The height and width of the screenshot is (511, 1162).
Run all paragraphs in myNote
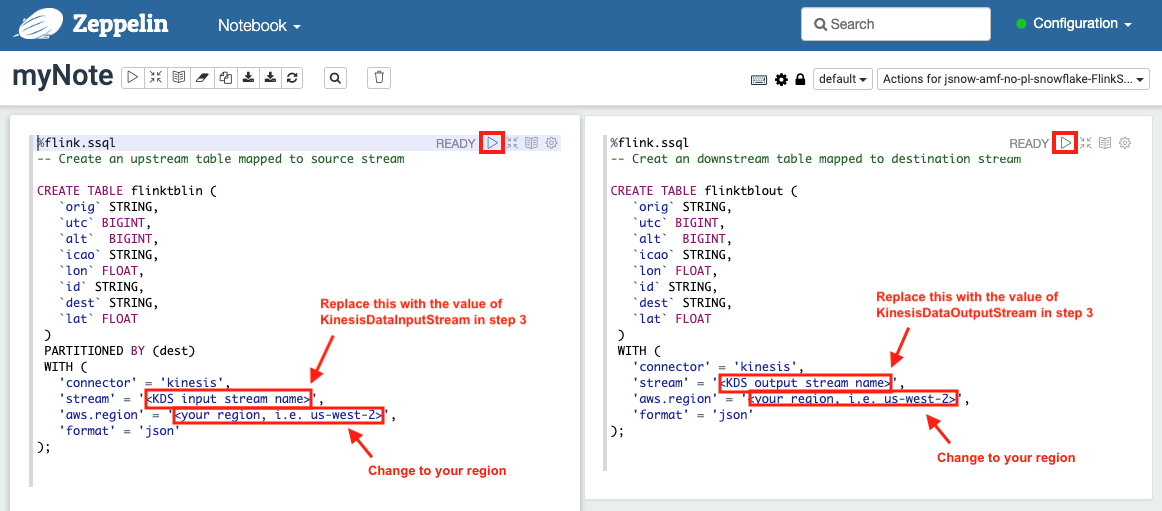pos(132,78)
